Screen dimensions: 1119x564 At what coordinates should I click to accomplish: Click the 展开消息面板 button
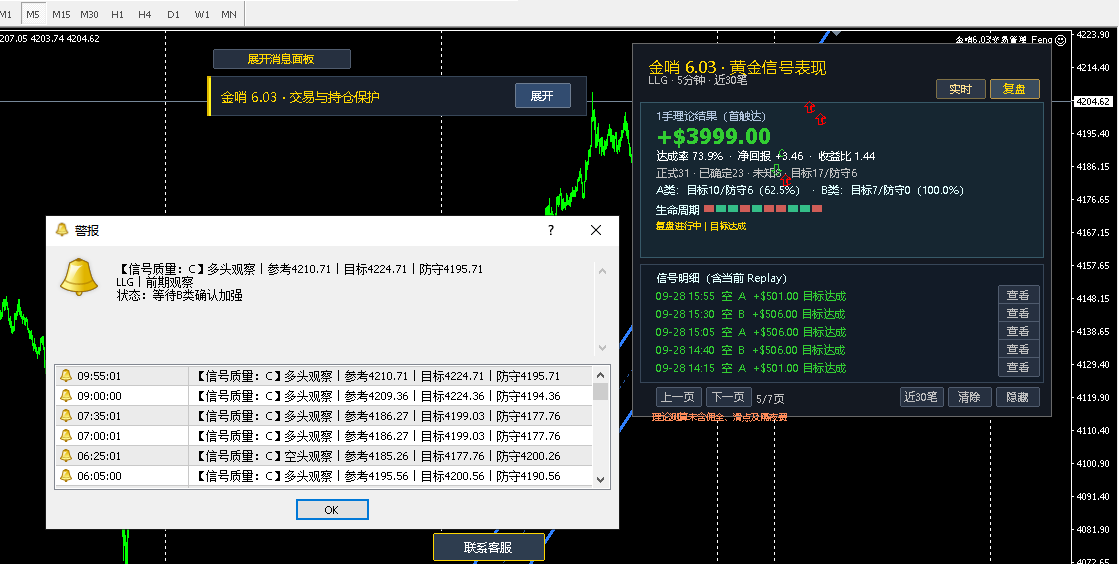pyautogui.click(x=281, y=59)
